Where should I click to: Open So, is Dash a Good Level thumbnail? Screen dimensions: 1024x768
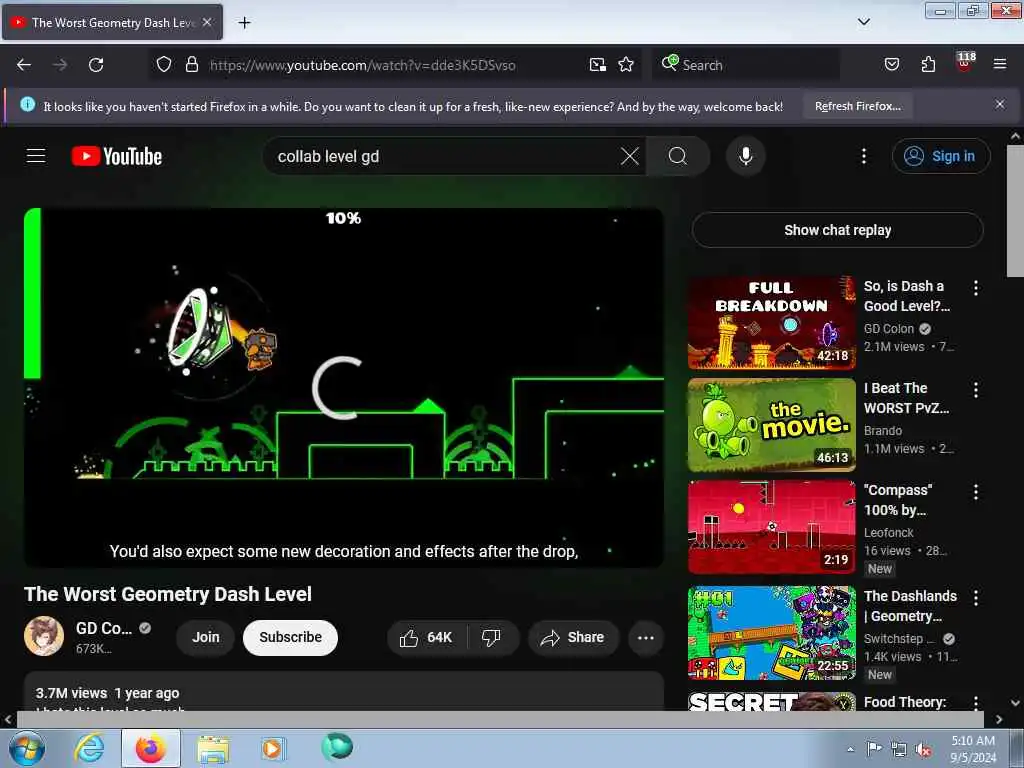[771, 323]
